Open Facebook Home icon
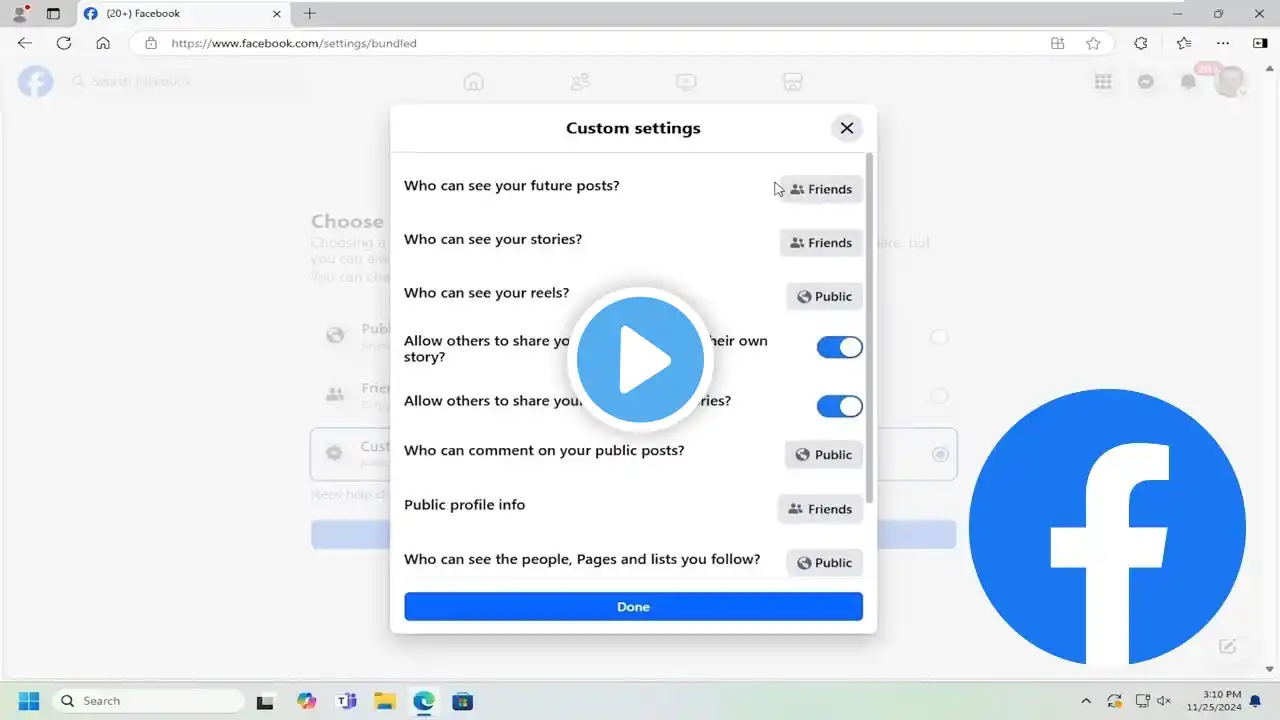Image resolution: width=1280 pixels, height=720 pixels. click(x=474, y=82)
